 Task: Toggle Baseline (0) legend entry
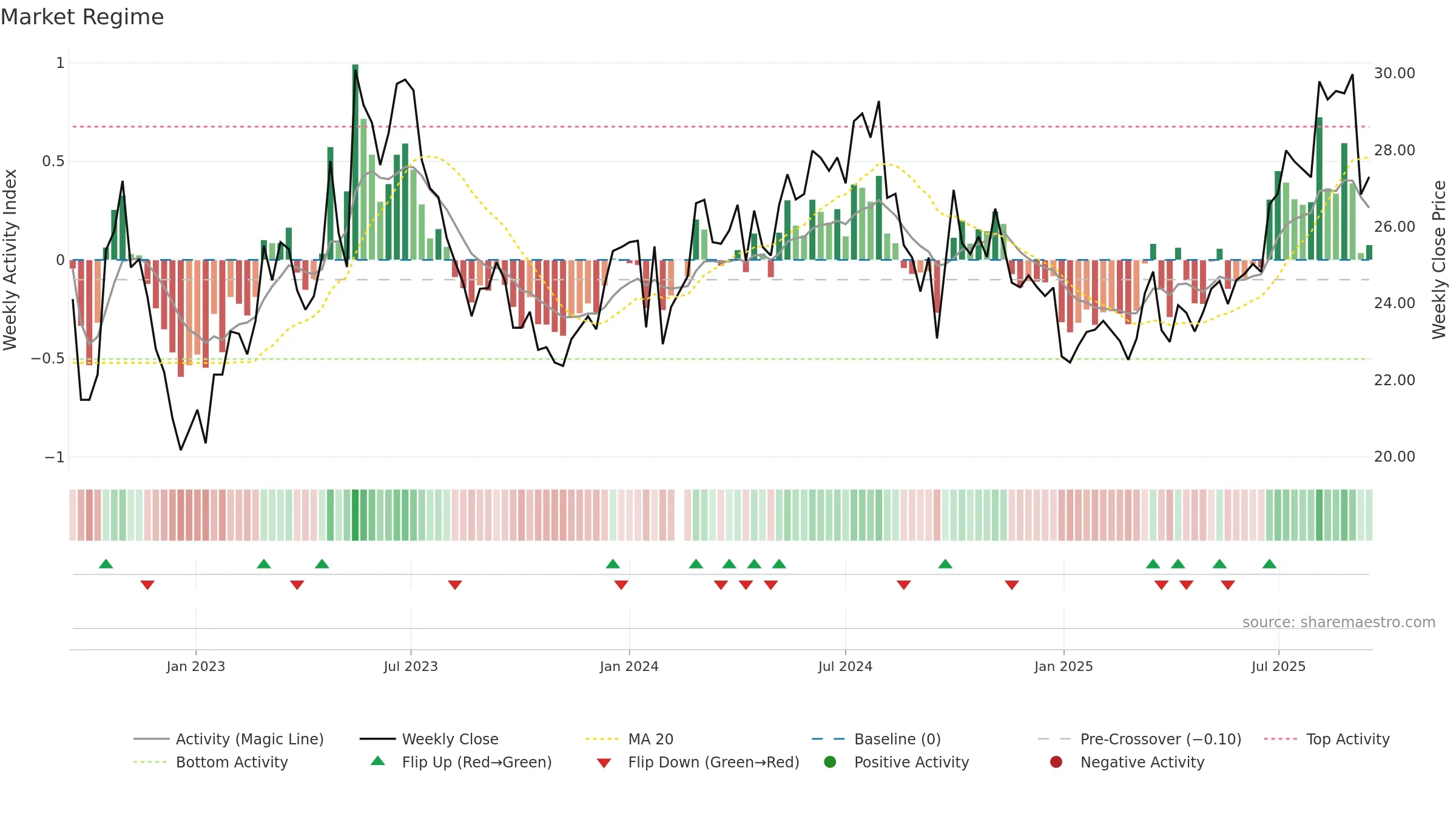coord(876,739)
